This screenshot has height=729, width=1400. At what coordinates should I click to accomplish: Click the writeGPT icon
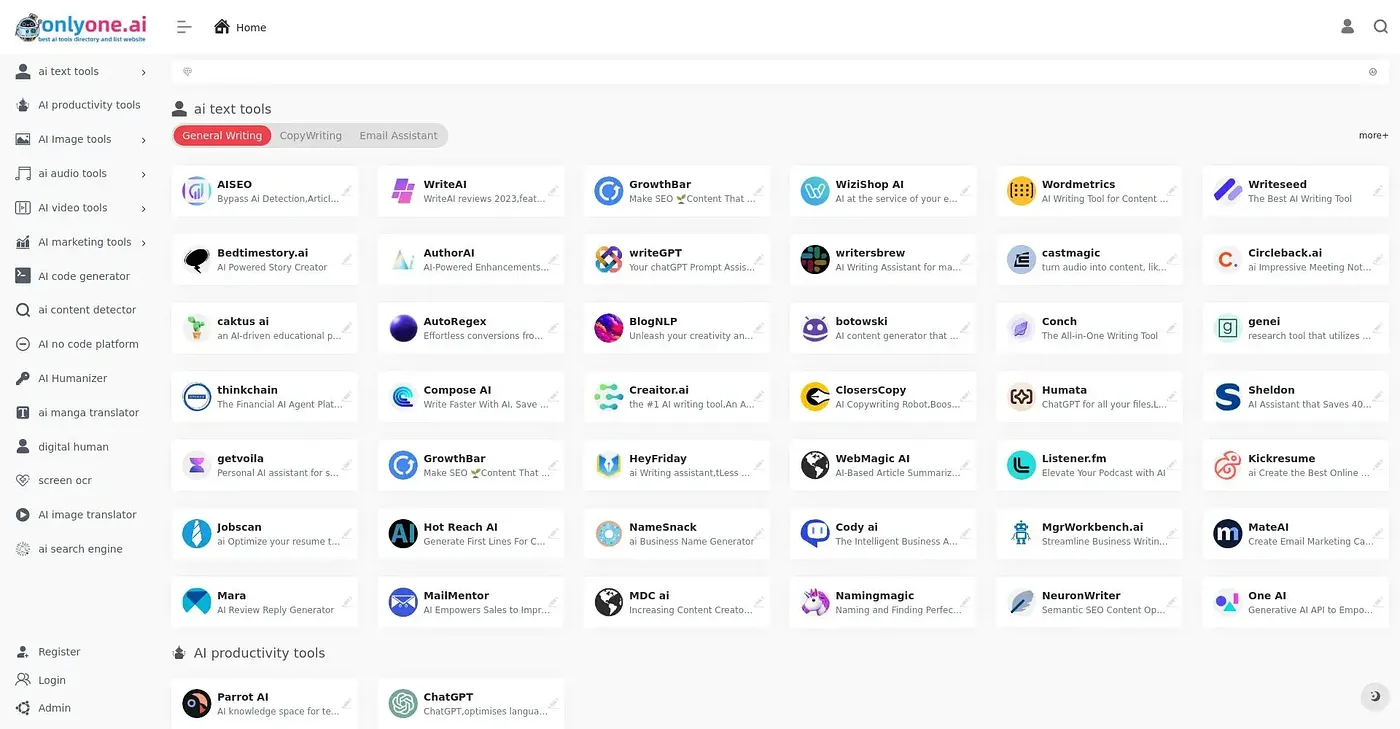[609, 260]
